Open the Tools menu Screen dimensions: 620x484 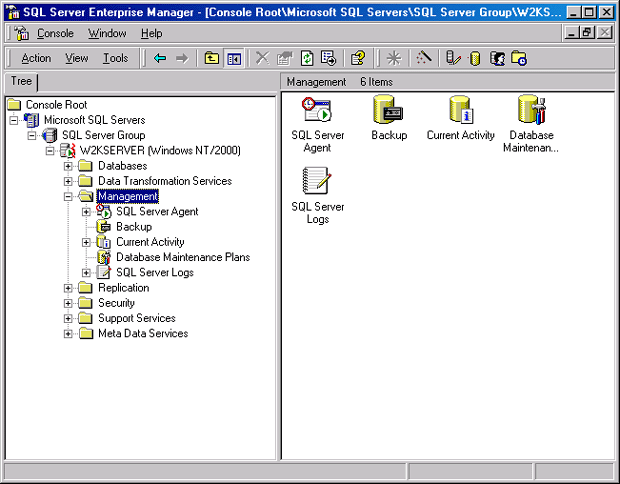(115, 58)
